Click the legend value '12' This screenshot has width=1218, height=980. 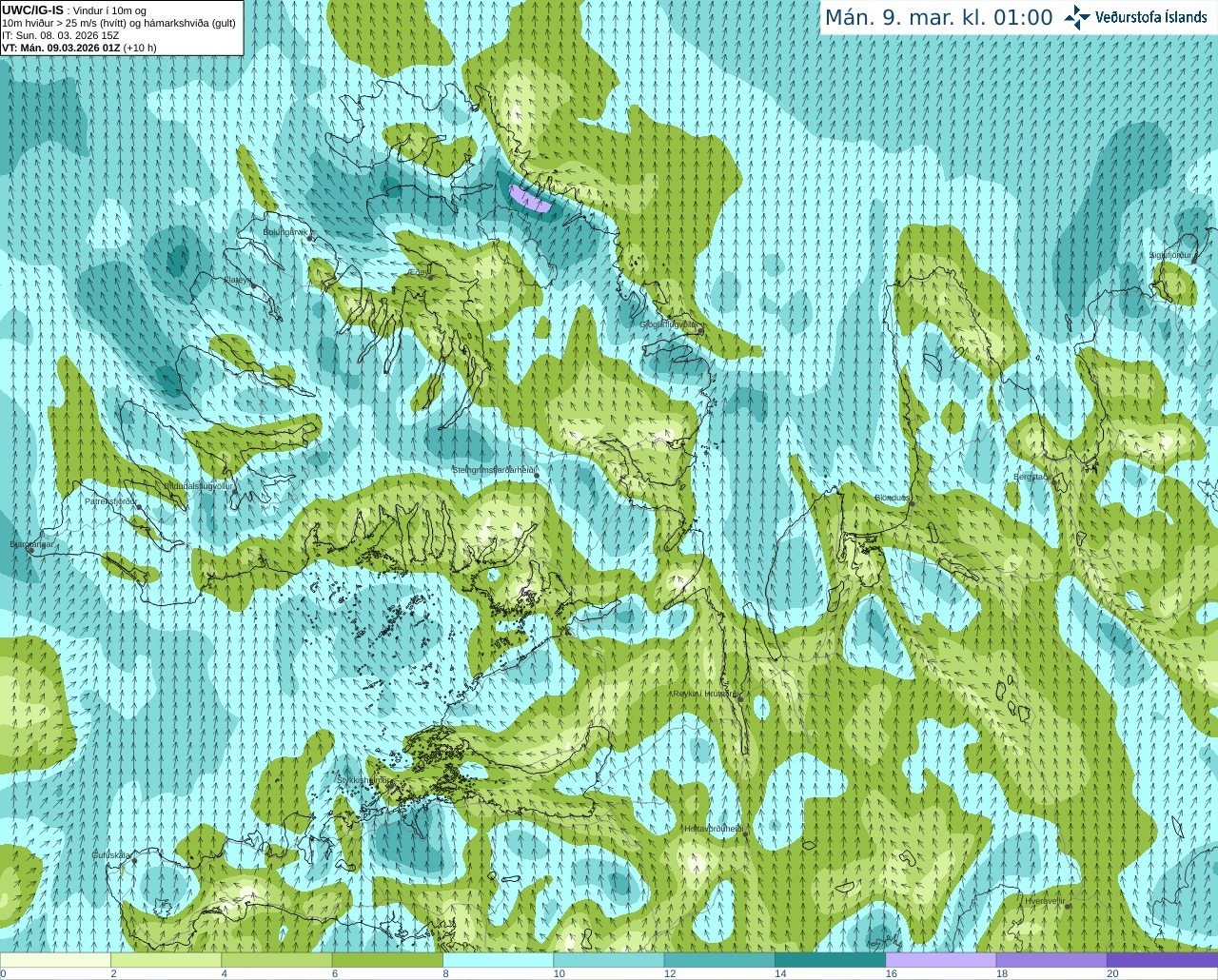tap(670, 973)
